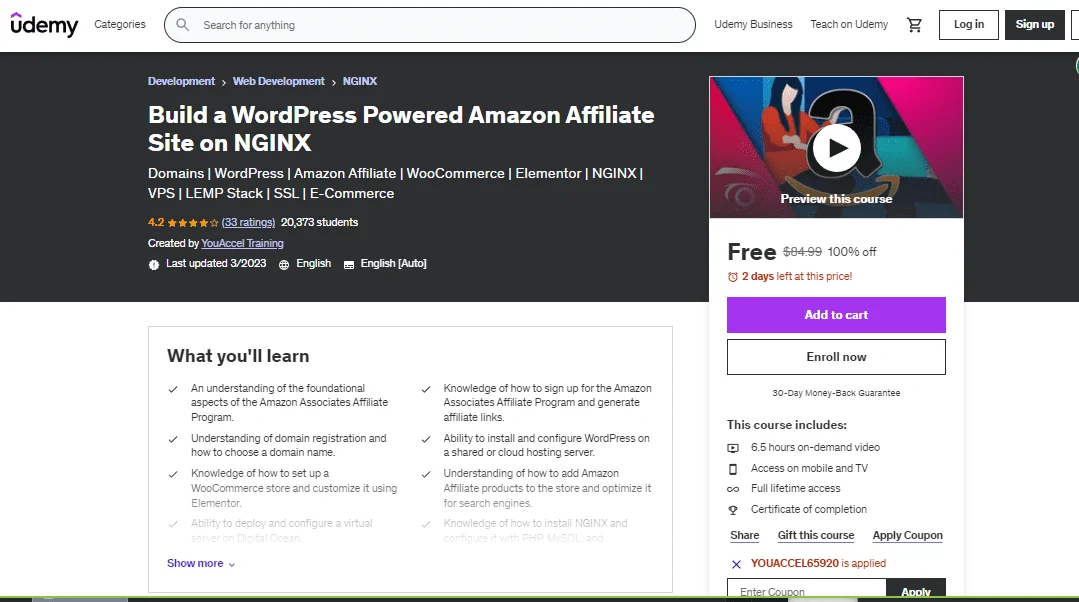Click the trophy icon beside Certificate of completion
Screen dimensions: 1079x602
pyautogui.click(x=733, y=510)
